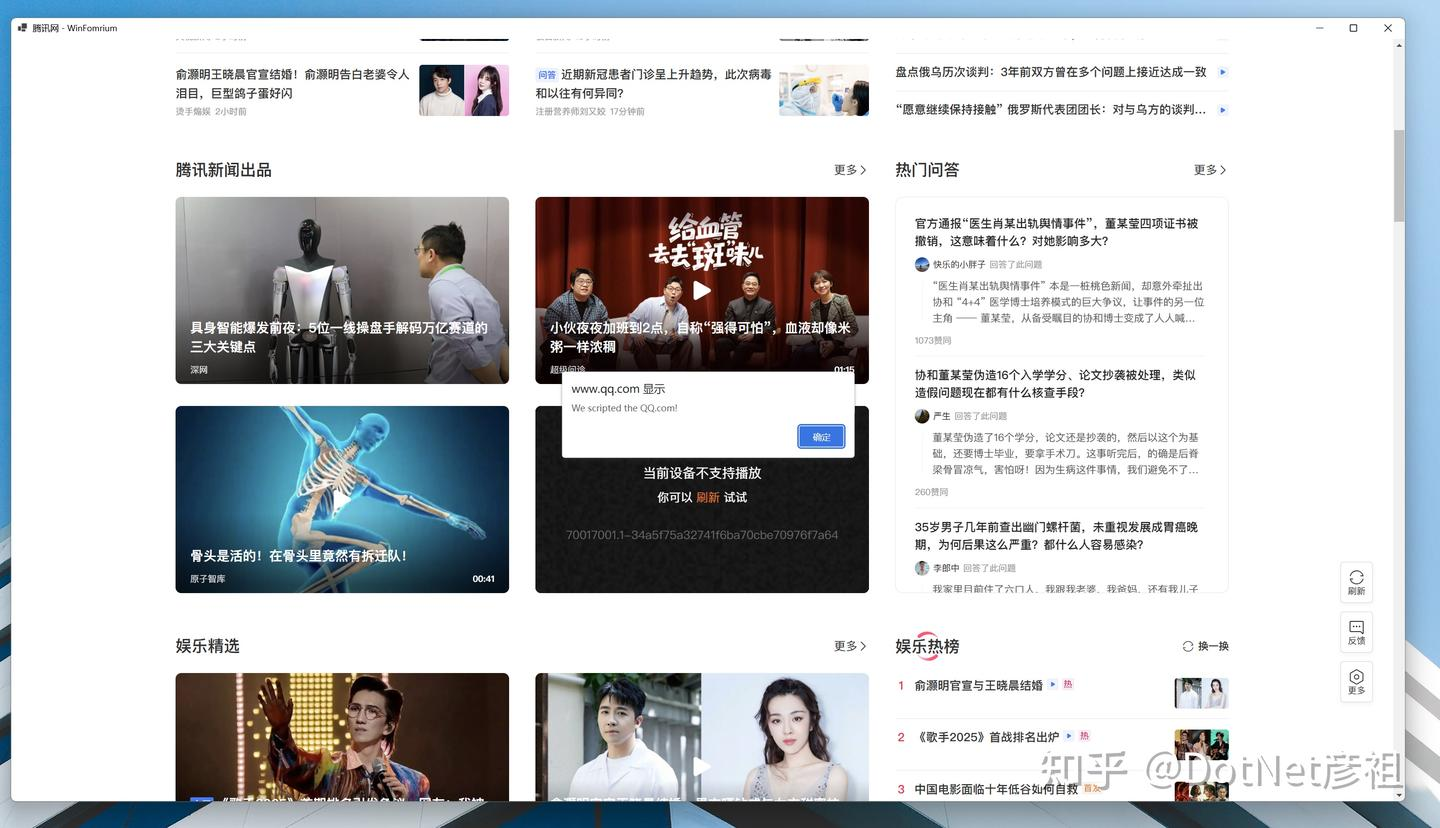Open 盘点俄乌历次谈判 news link

(1050, 72)
